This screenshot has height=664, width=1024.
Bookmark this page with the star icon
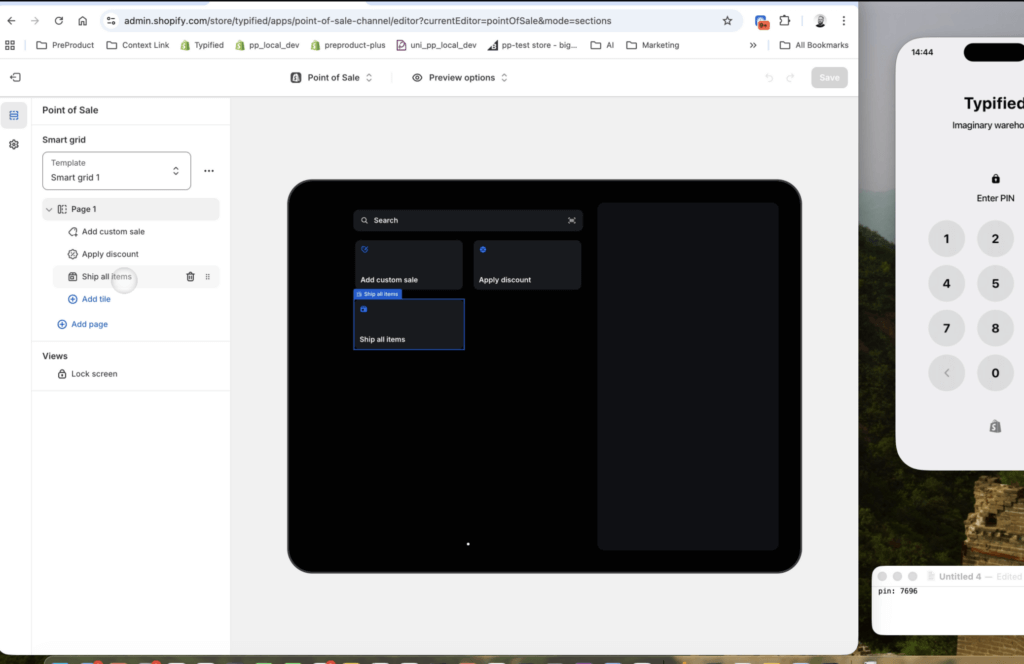(x=727, y=20)
